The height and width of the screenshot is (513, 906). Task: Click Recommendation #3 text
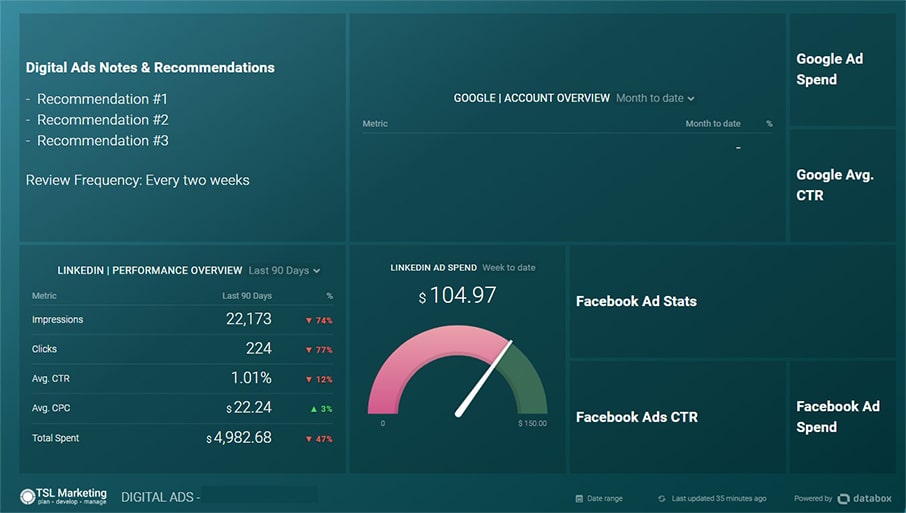click(103, 140)
